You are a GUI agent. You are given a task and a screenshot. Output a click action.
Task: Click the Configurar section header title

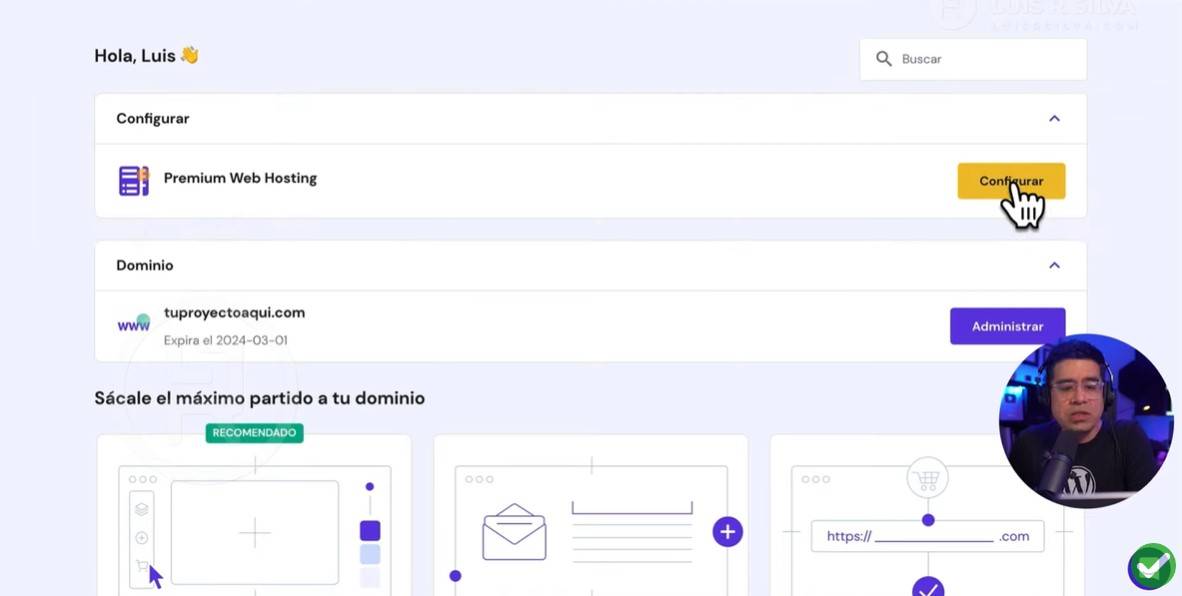point(153,118)
